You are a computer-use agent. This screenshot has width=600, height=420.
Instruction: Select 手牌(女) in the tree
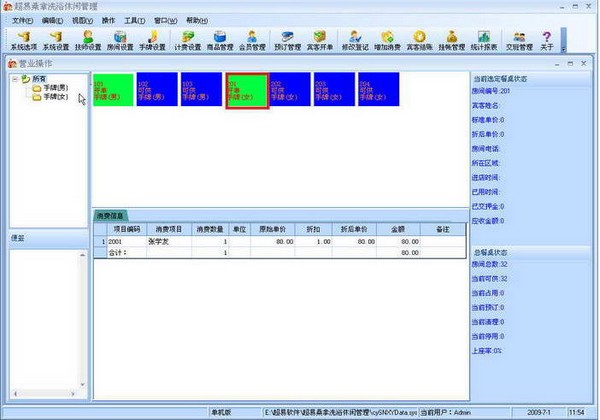tap(55, 97)
